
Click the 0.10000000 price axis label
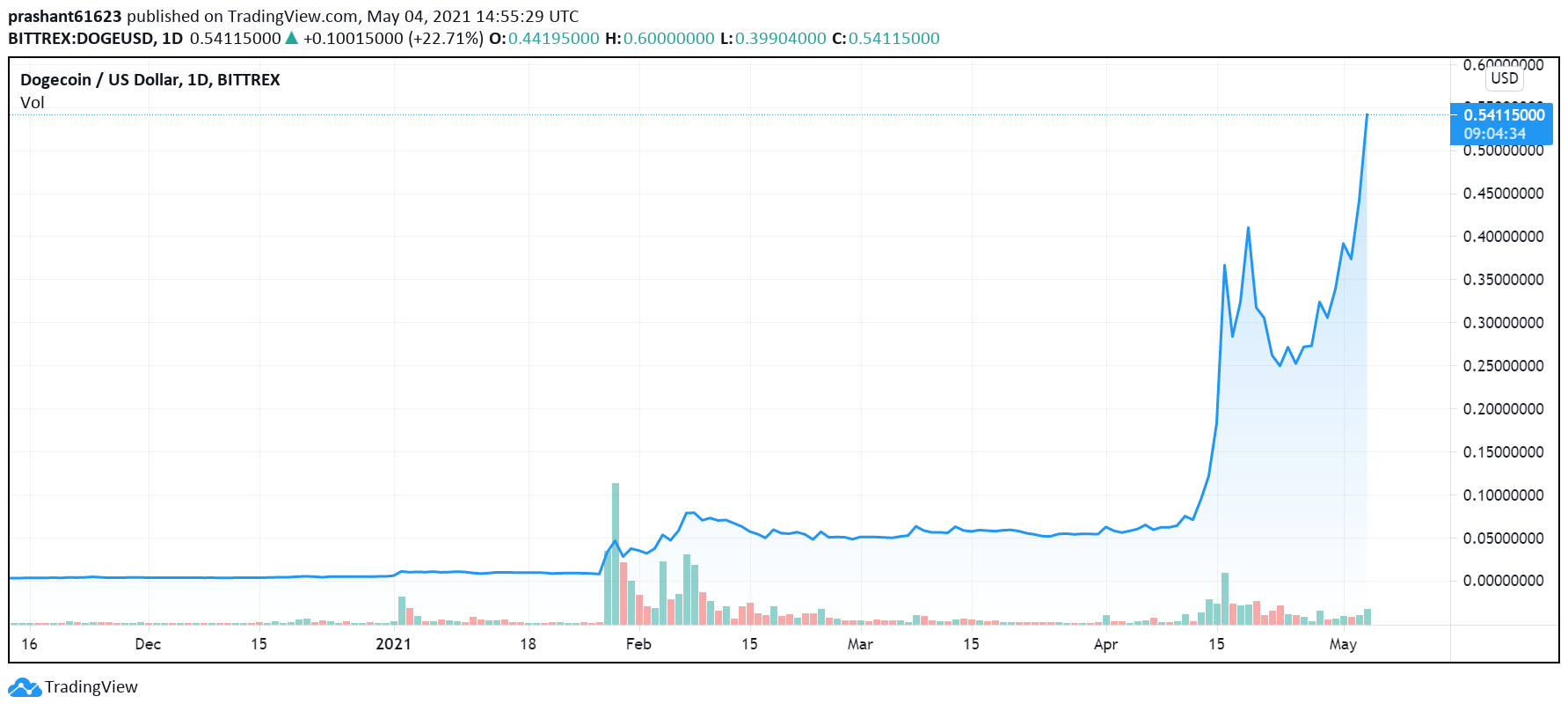click(x=1504, y=495)
